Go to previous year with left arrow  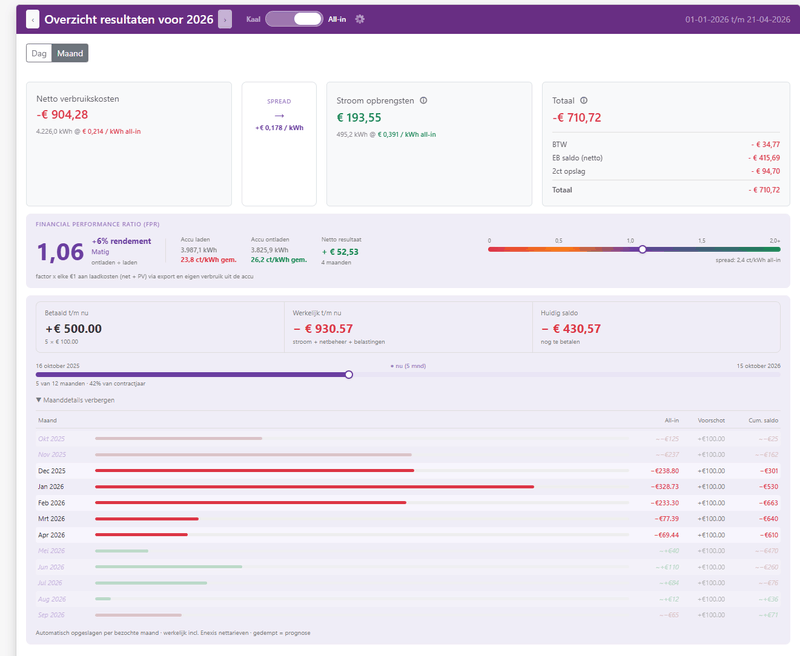(x=33, y=19)
